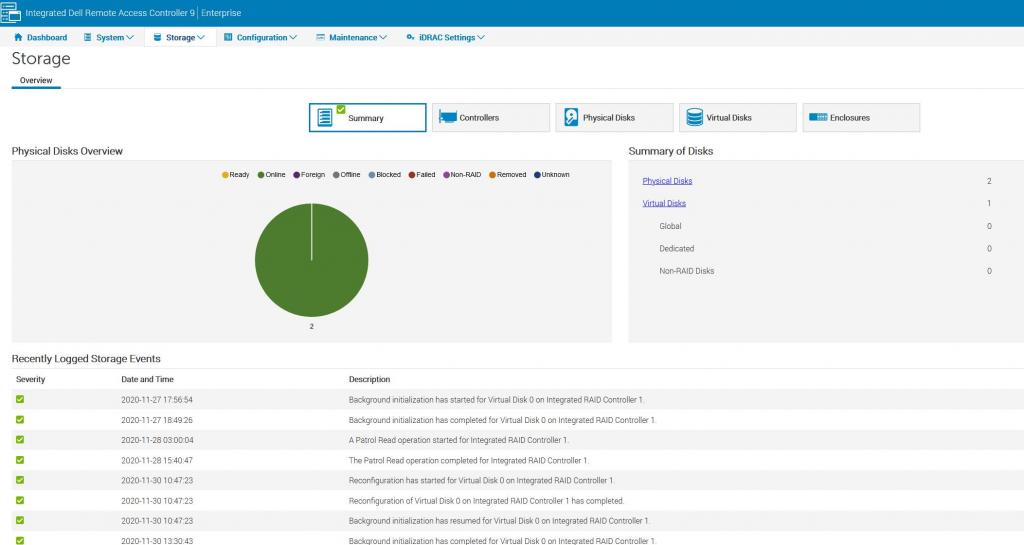Toggle the Foreign legend swatch
This screenshot has width=1024, height=545.
point(296,175)
